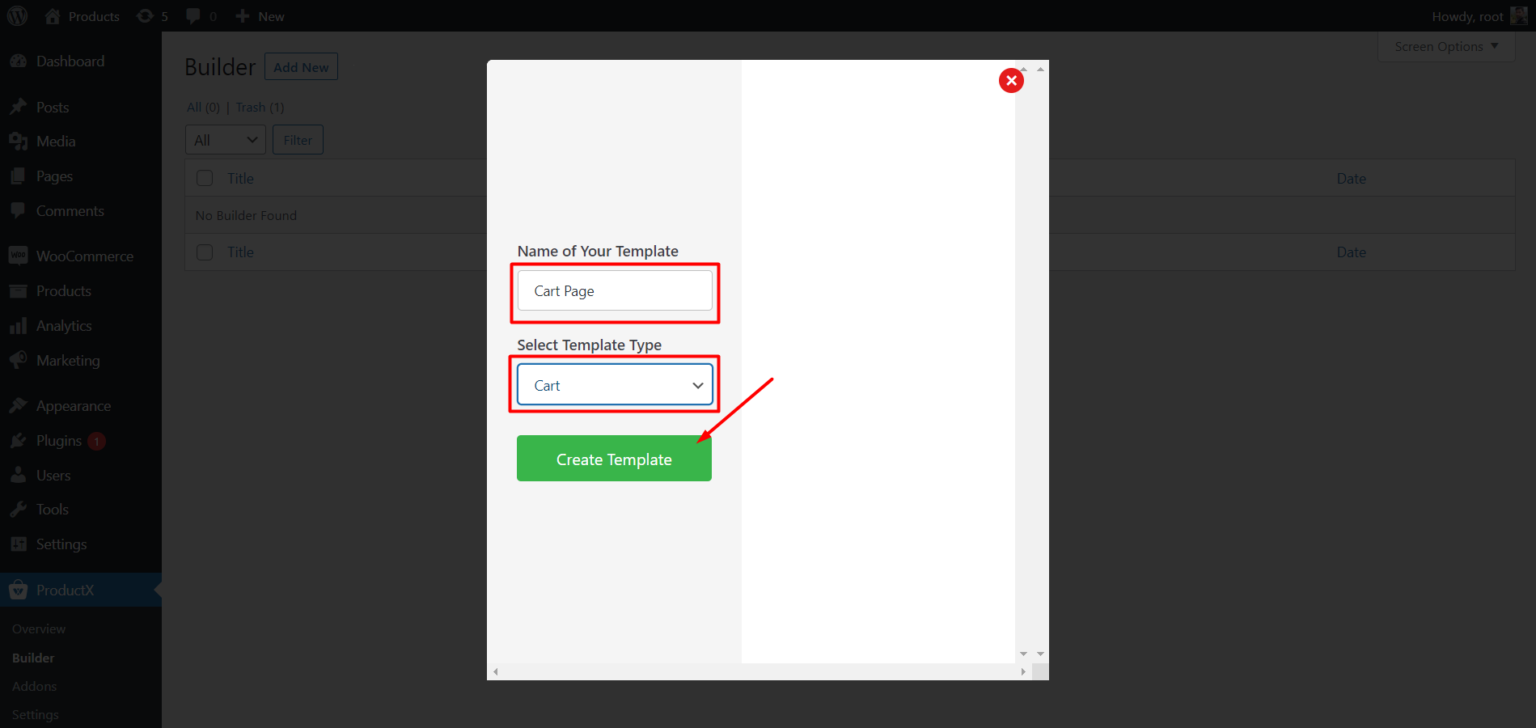Check the select-all Title checkbox in header row
Screen dimensions: 1536x728
(204, 177)
